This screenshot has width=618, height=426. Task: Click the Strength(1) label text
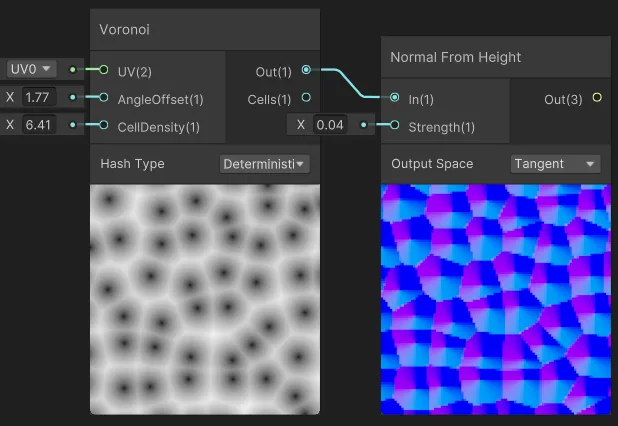(x=441, y=127)
